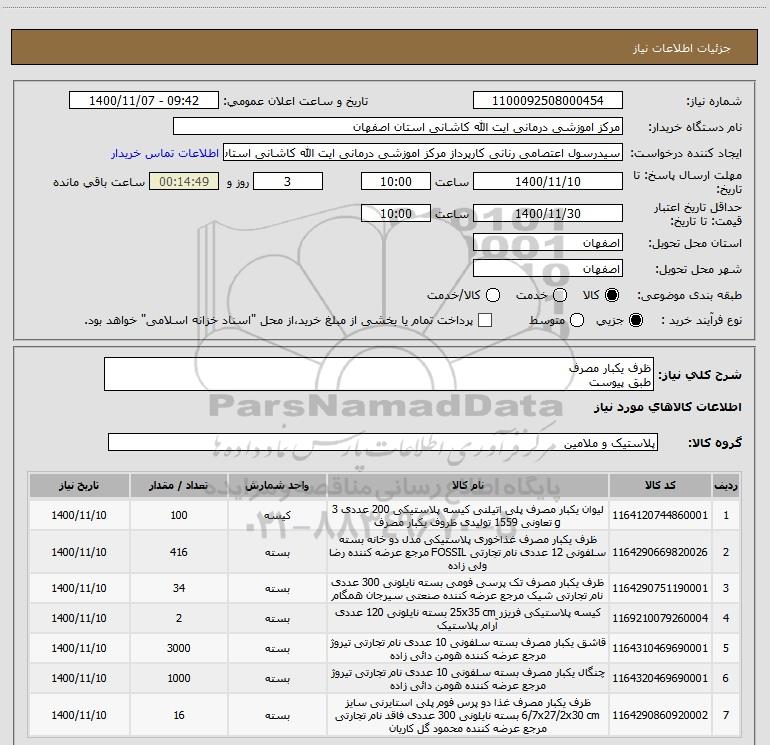This screenshot has width=770, height=745.
Task: Click product code 1169210079260004
Action: click(660, 618)
